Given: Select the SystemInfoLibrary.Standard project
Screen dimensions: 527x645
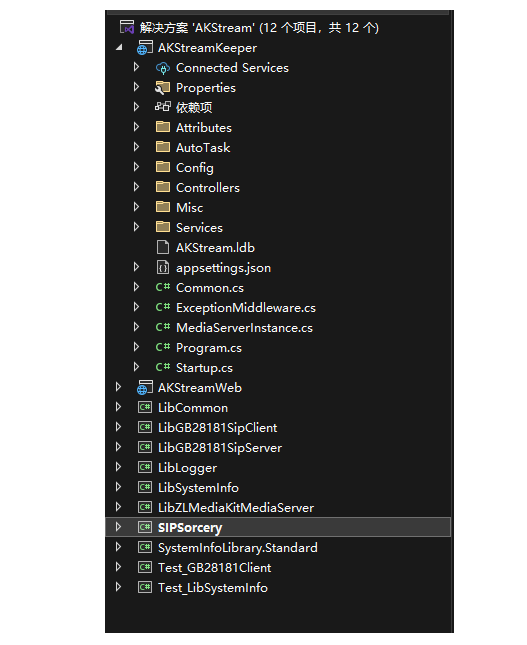Looking at the screenshot, I should click(x=237, y=548).
